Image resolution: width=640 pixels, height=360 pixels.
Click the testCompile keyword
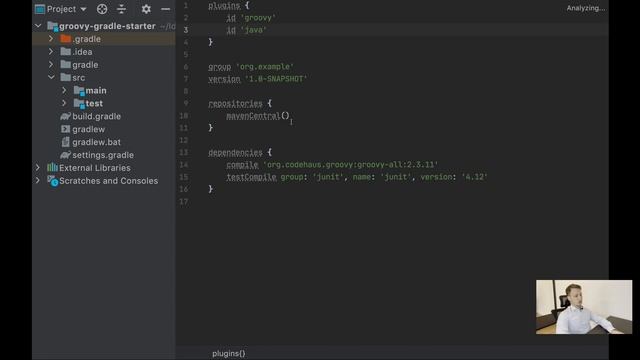point(251,177)
